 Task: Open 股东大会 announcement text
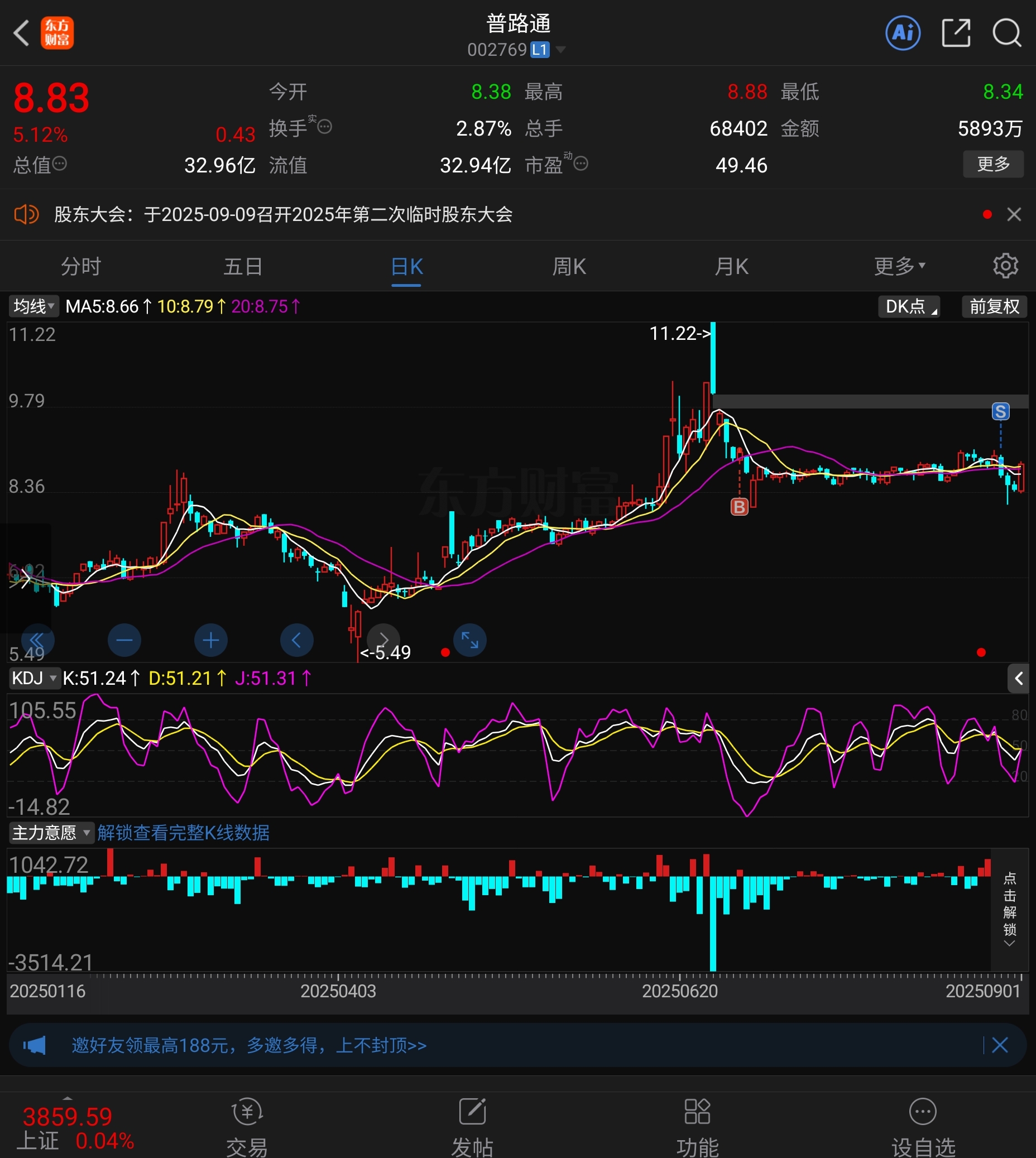click(x=284, y=214)
